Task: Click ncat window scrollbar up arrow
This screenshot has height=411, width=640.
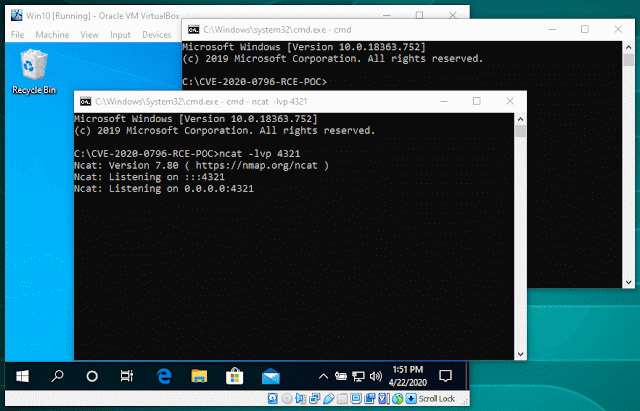Action: pos(520,119)
